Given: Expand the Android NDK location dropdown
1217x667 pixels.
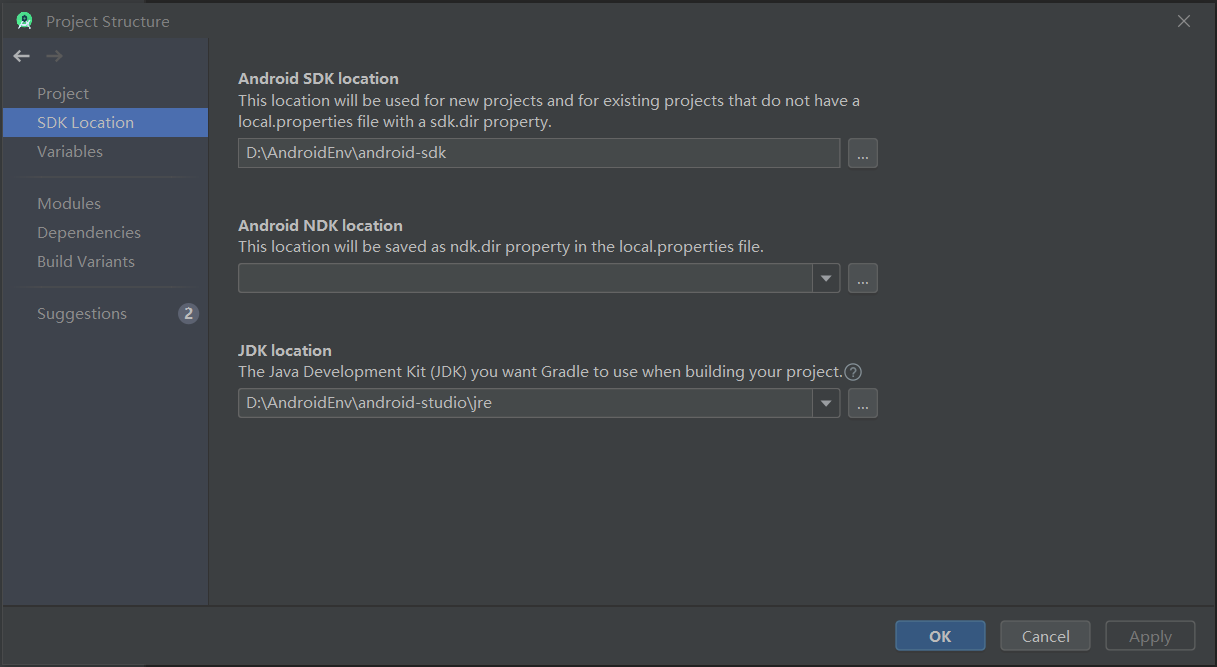Looking at the screenshot, I should click(x=826, y=278).
